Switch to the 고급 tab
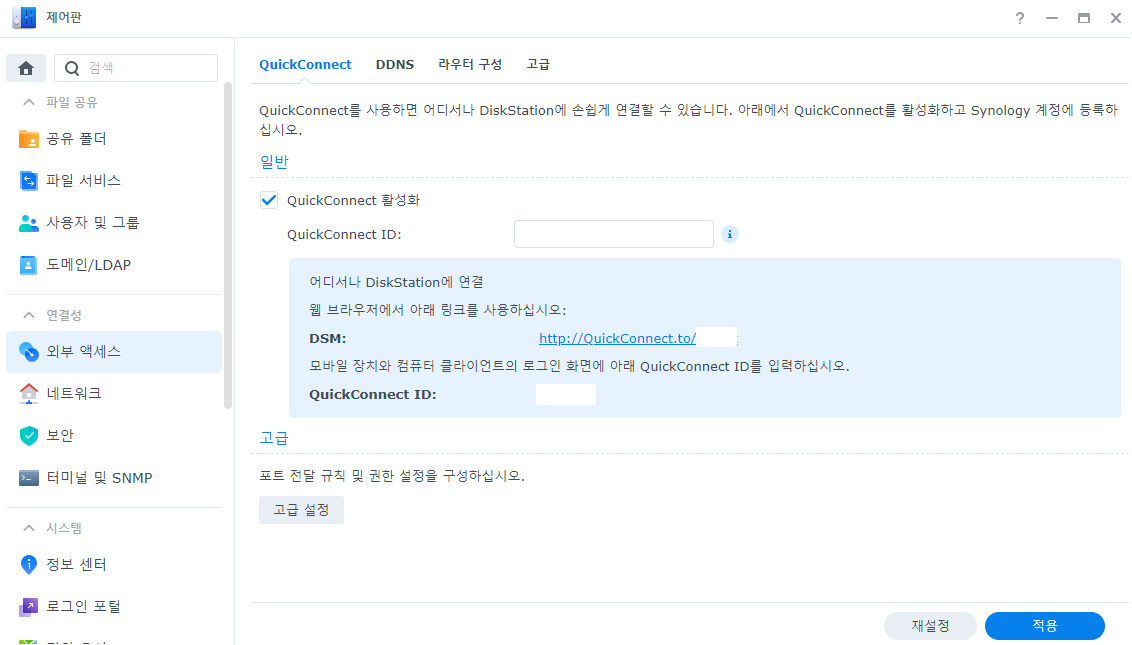Screen dimensions: 1132x645 [x=538, y=64]
